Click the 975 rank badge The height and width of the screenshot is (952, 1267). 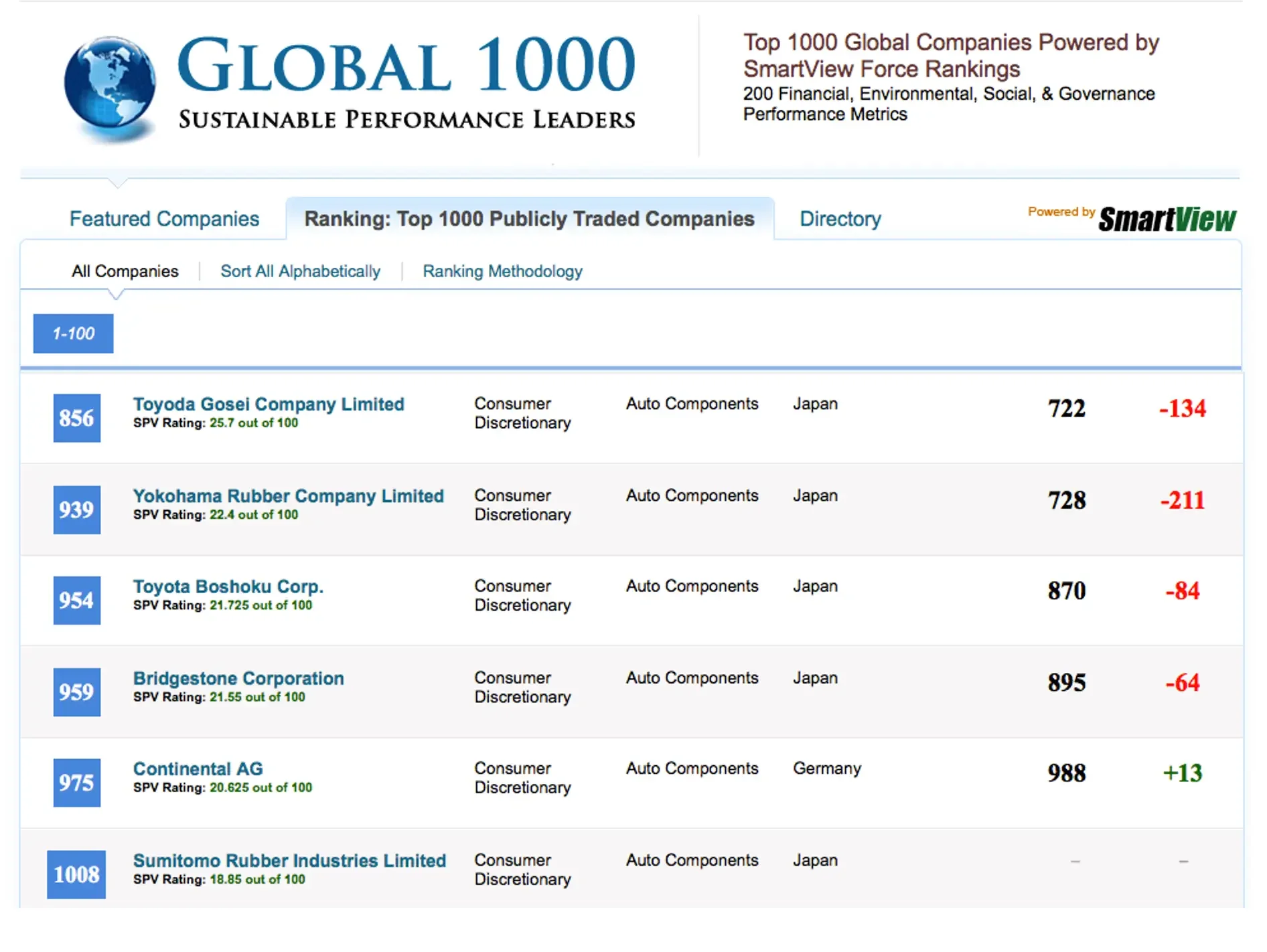(x=77, y=782)
